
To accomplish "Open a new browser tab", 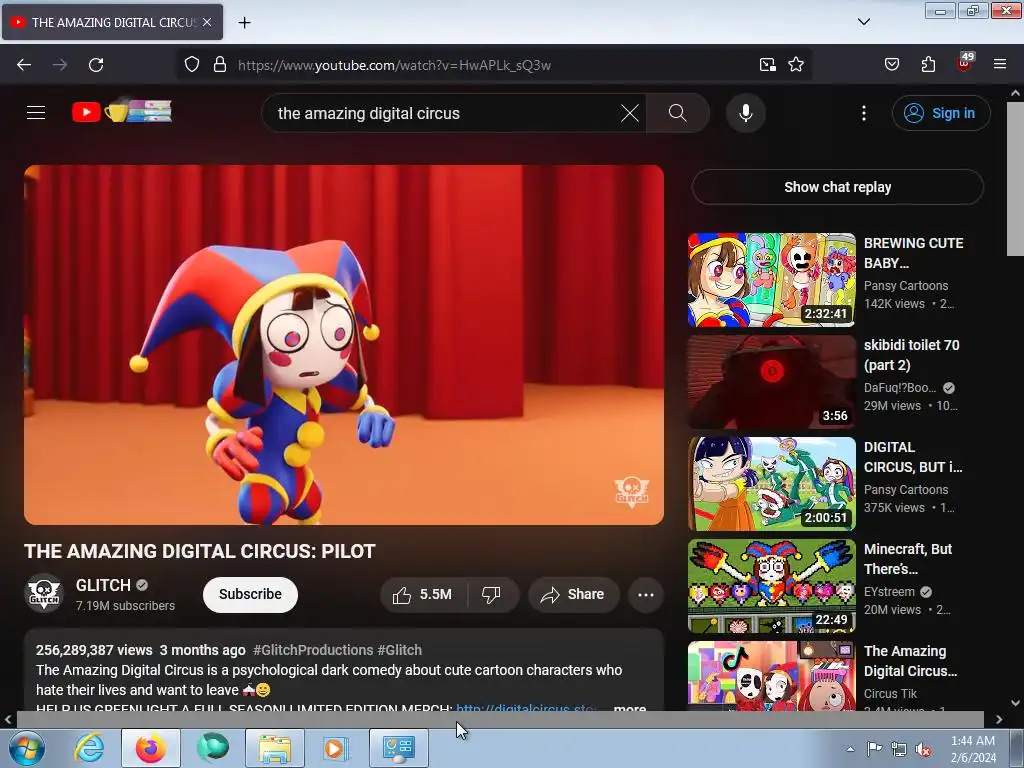I will [244, 22].
